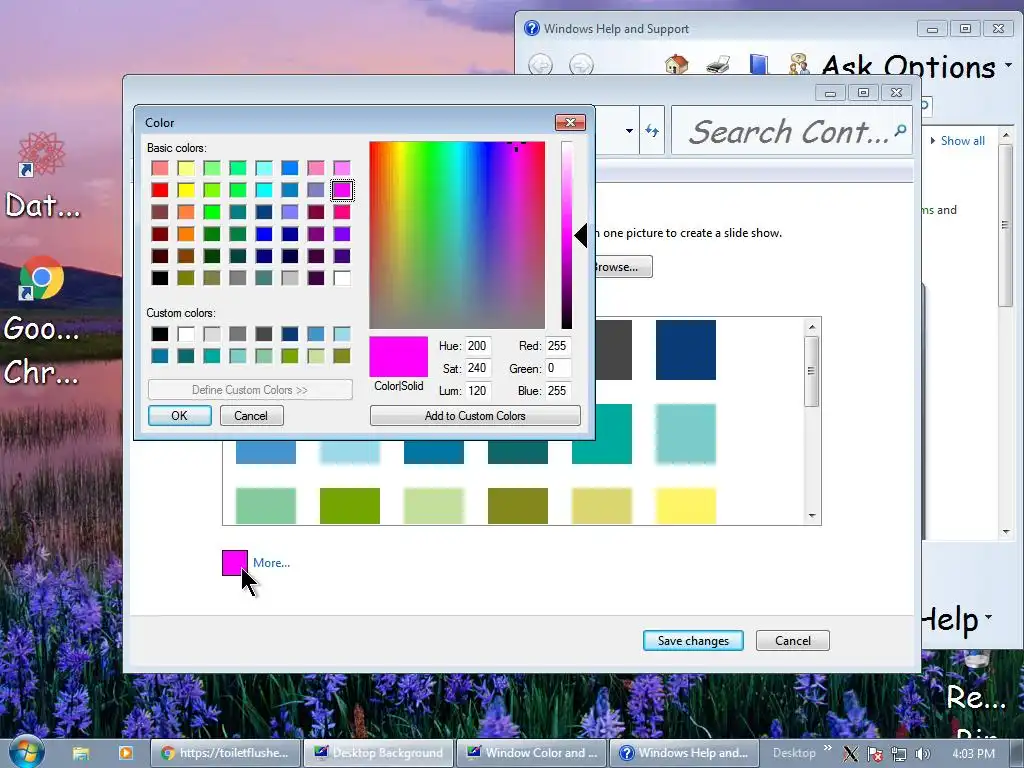Select the pure blue basic color swatch
Screen dimensions: 1024x768
click(x=264, y=234)
